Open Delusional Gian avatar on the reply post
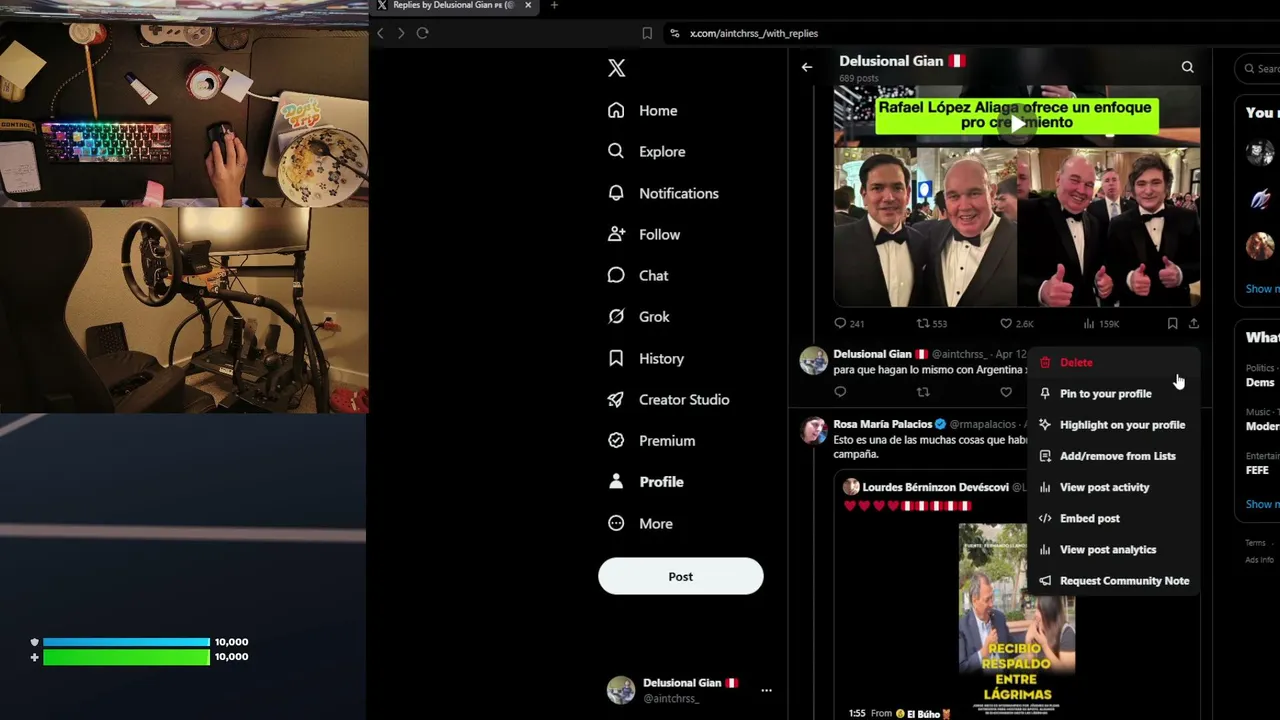Screen dimensions: 1280x720 [814, 361]
